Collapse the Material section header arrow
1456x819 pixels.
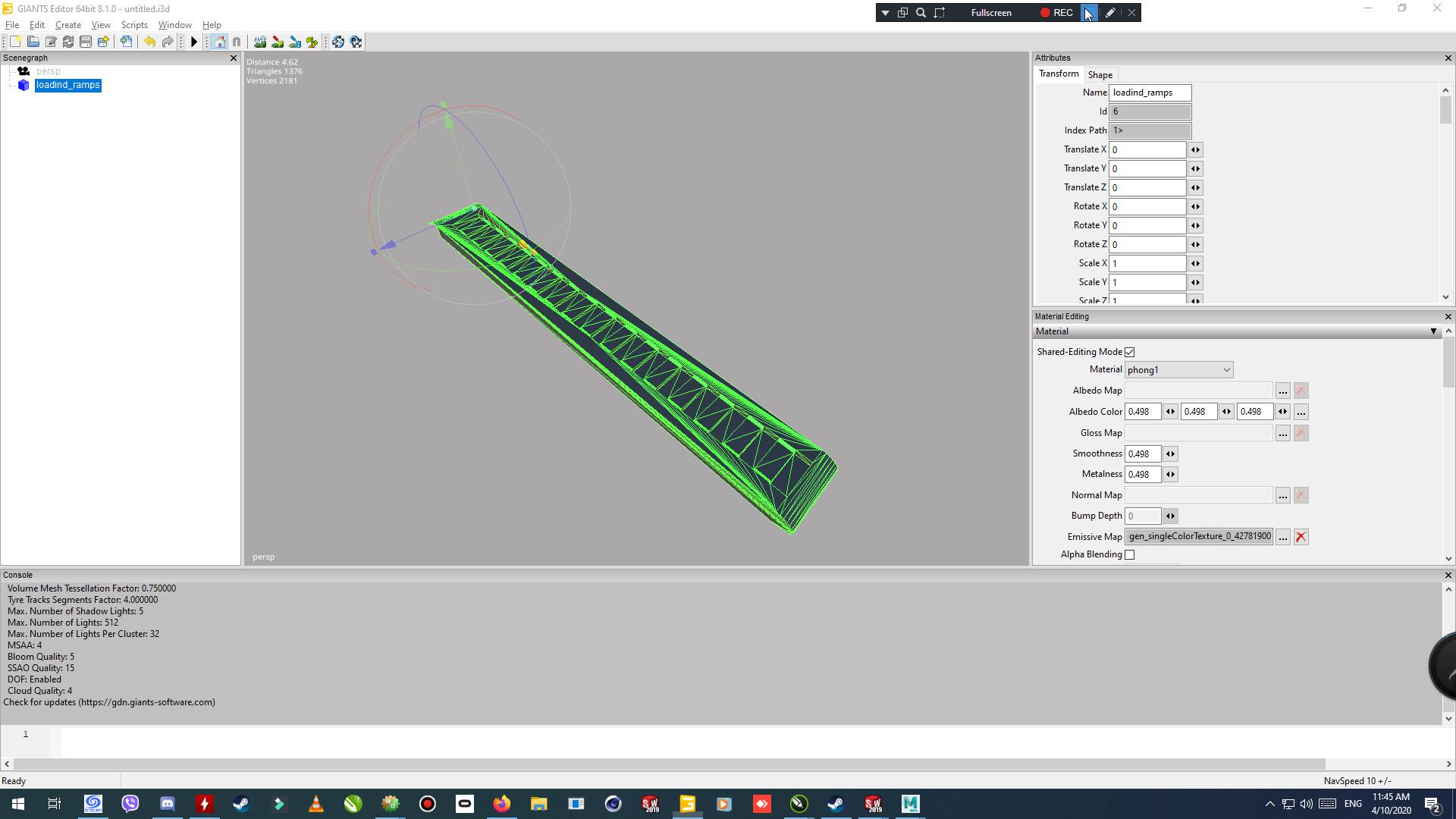(x=1433, y=331)
